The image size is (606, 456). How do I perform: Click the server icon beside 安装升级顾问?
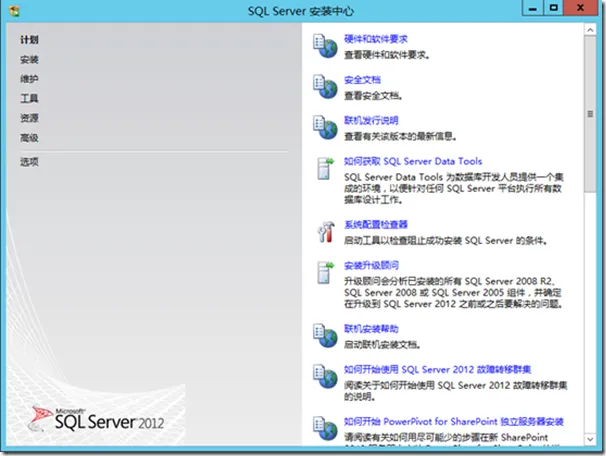325,273
